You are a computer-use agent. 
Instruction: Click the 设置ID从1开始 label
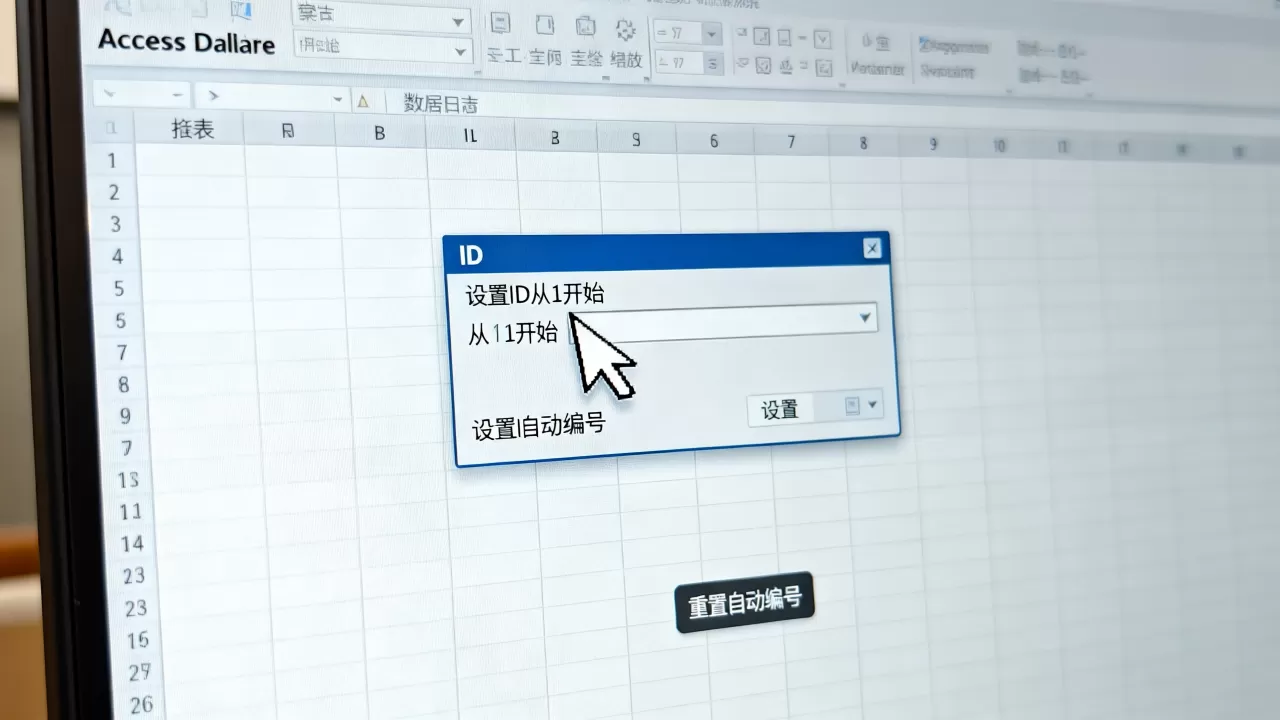coord(535,295)
